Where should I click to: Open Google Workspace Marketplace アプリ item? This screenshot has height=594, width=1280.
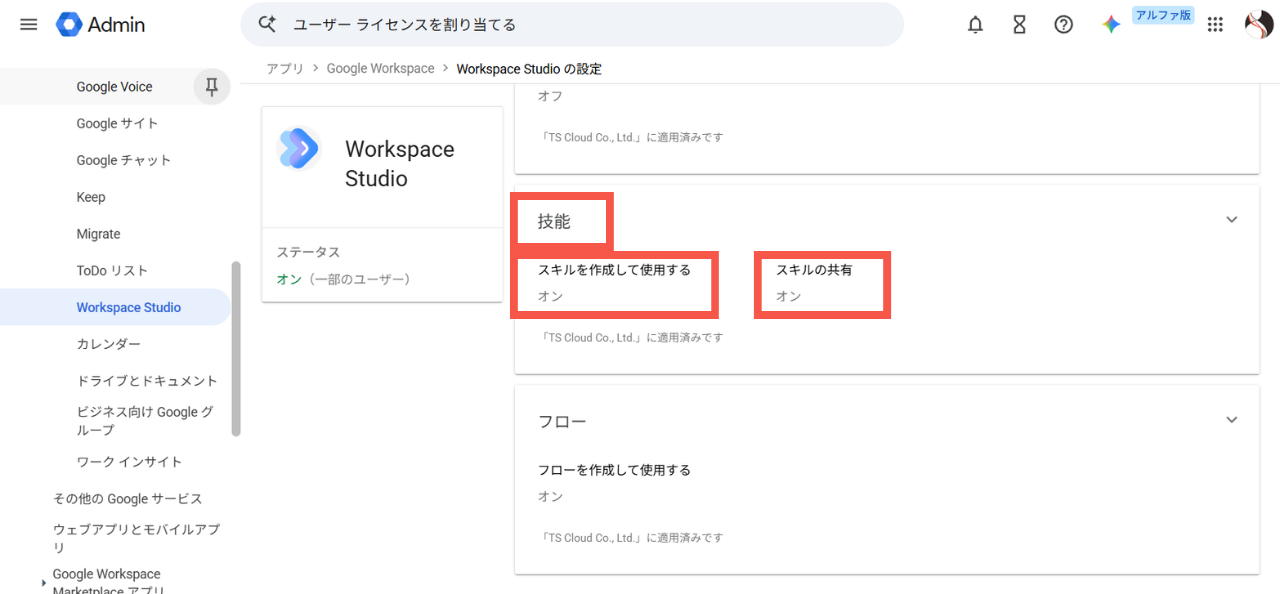point(107,582)
